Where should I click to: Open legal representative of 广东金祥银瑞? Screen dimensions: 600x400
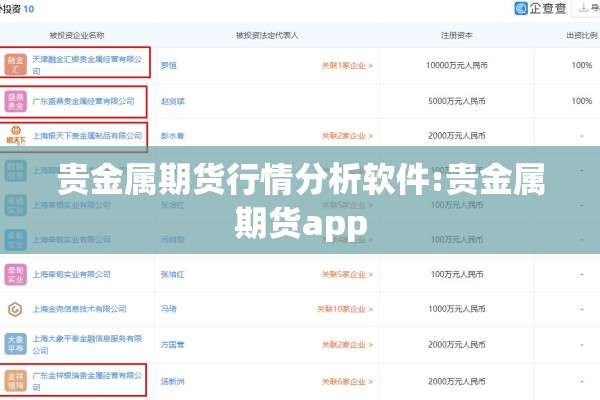pos(173,381)
